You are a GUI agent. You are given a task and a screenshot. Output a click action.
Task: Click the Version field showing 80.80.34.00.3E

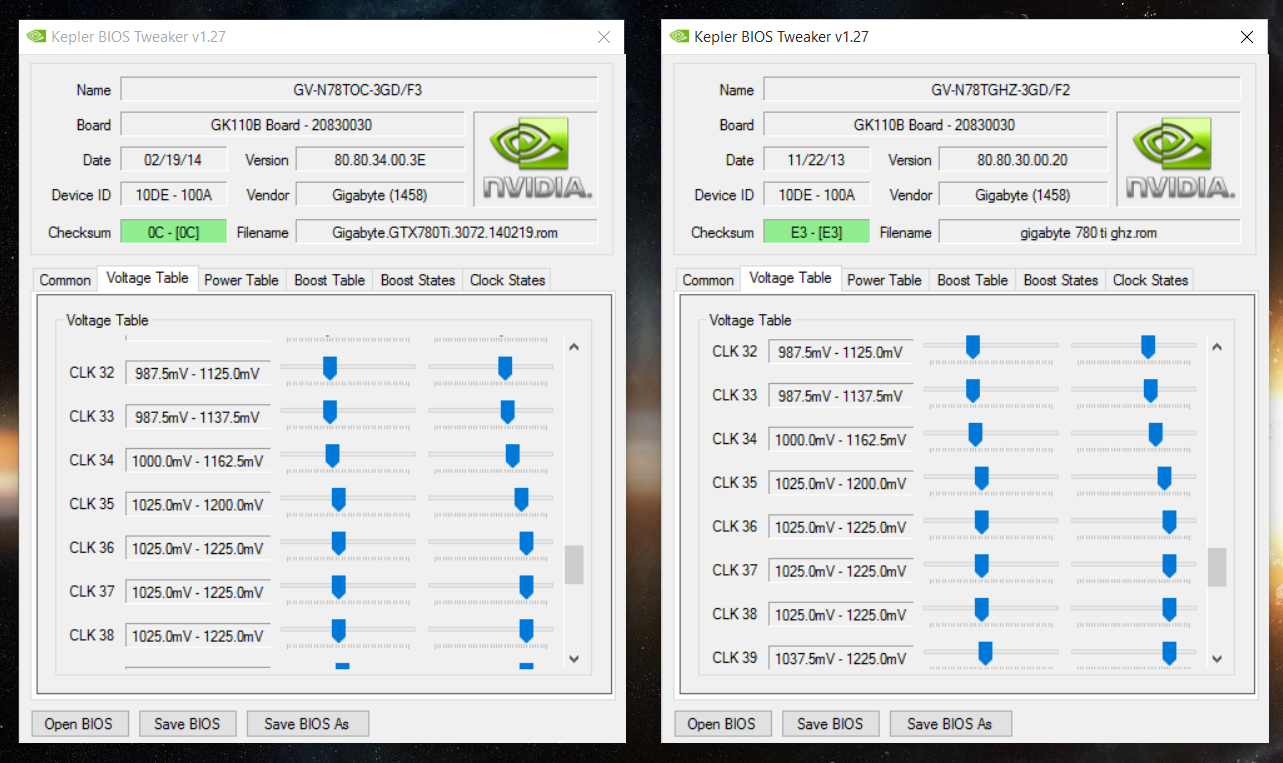380,160
